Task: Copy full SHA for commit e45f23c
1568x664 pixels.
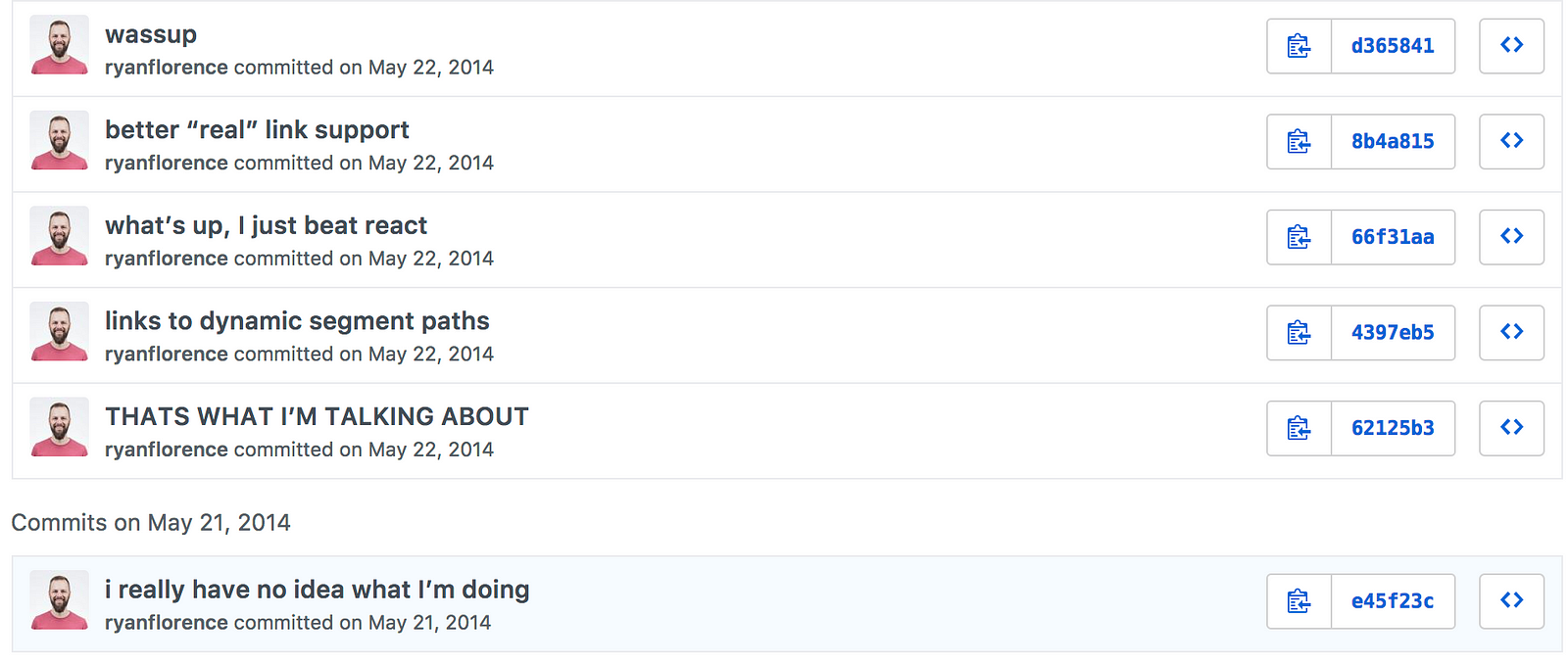Action: coord(1299,601)
